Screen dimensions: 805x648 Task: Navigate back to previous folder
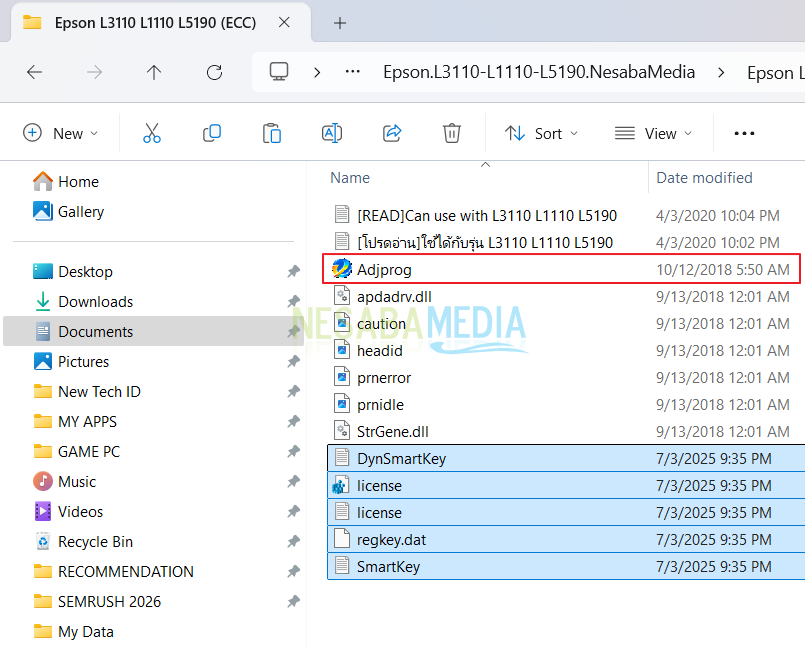pos(34,72)
